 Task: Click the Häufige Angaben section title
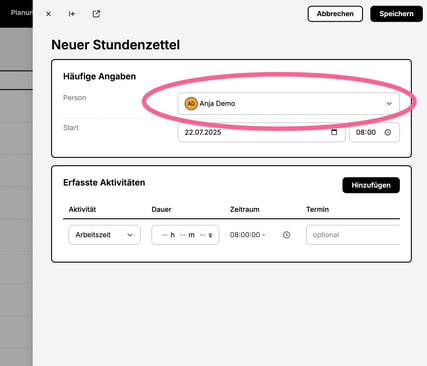pyautogui.click(x=99, y=76)
